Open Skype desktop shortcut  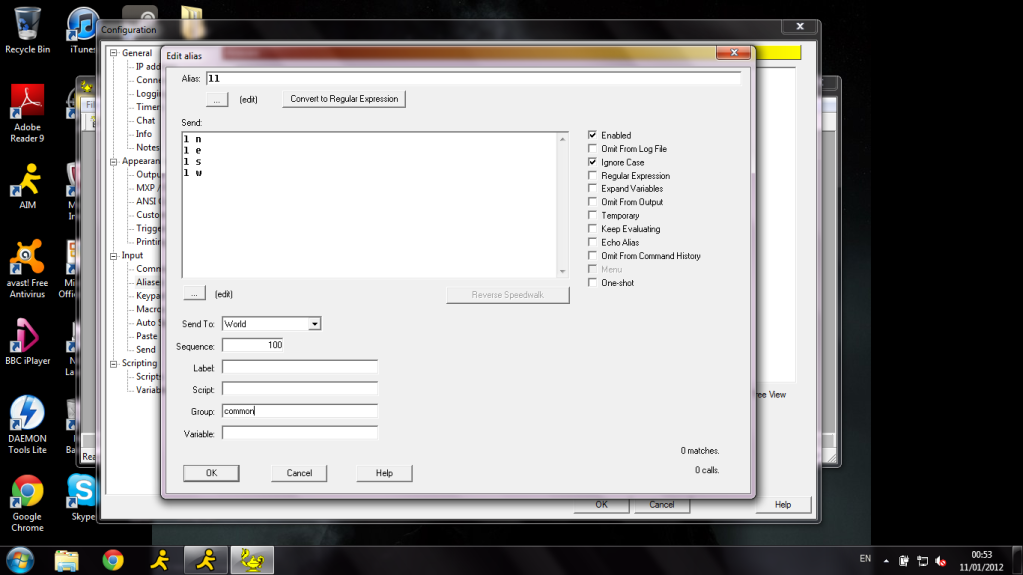(x=82, y=497)
